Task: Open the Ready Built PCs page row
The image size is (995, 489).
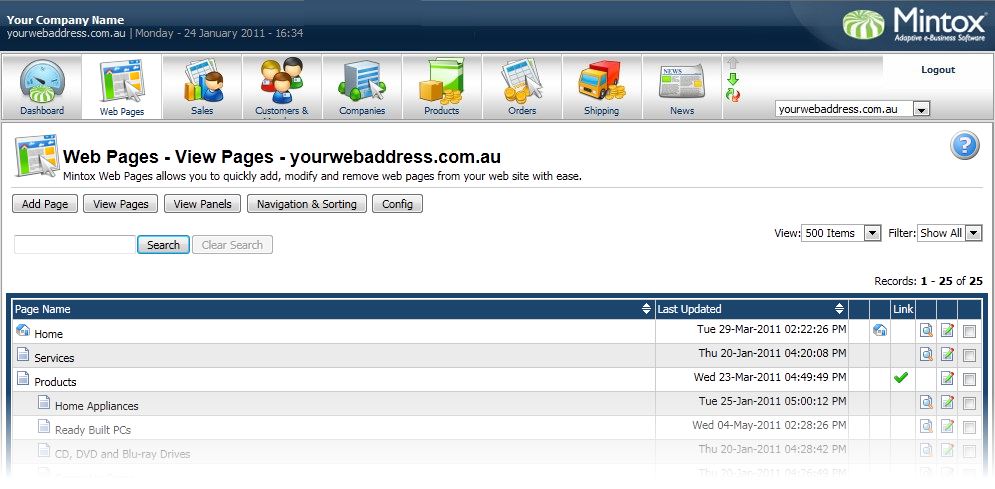Action: [496, 427]
